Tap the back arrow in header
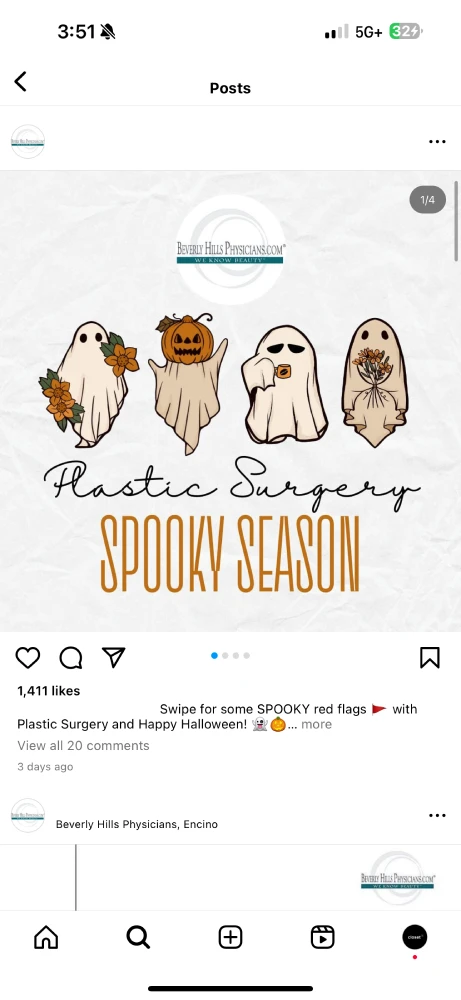461x1000 pixels. click(20, 82)
